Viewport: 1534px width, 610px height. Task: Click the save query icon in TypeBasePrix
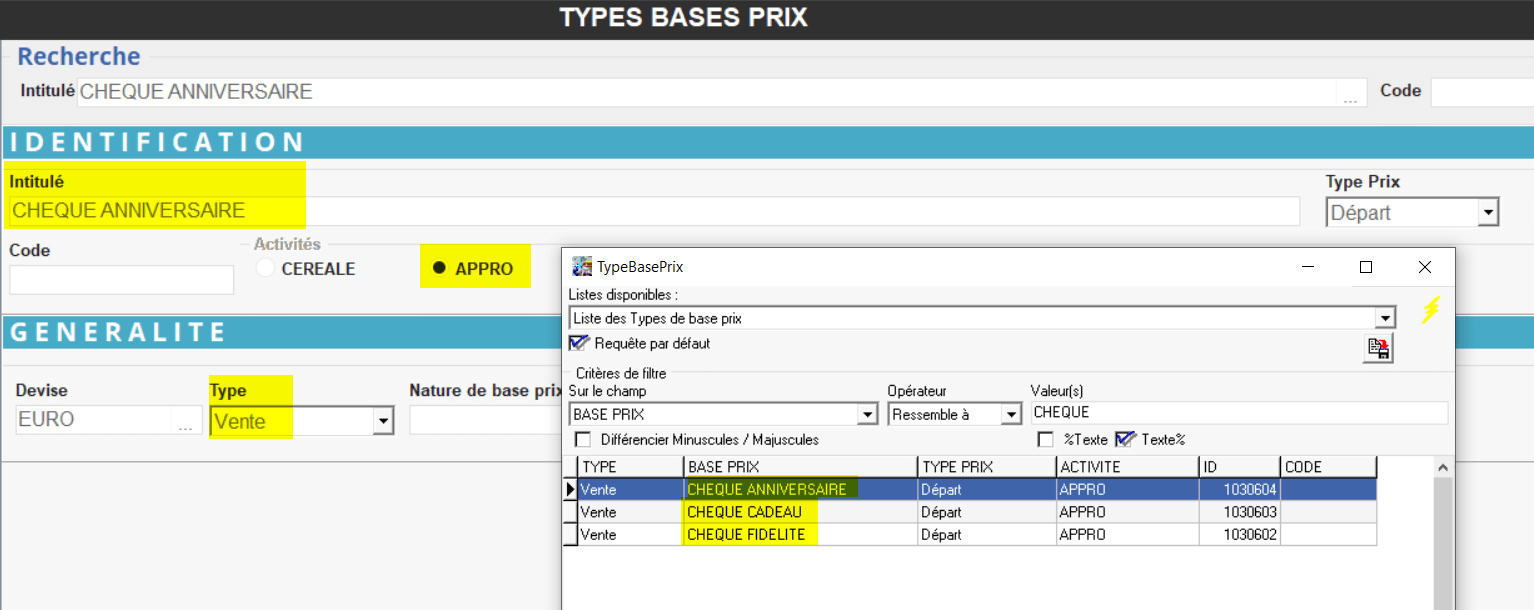coord(1378,348)
